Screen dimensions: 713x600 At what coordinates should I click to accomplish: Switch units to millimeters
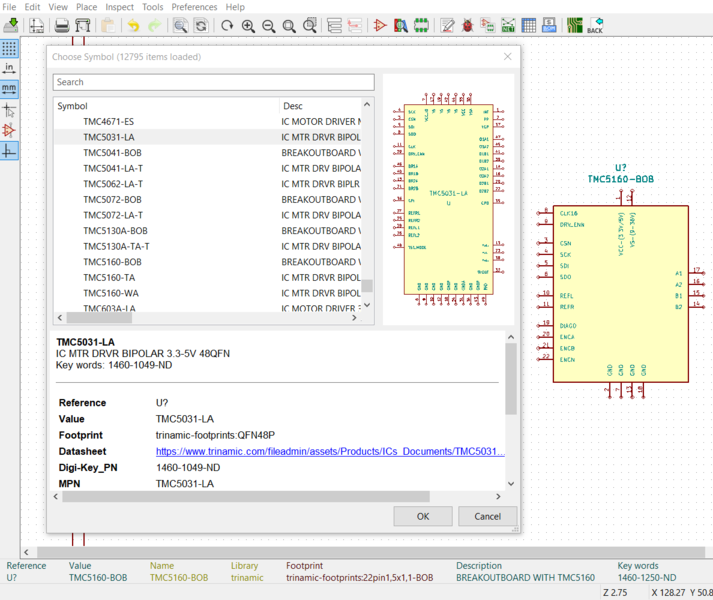[9, 89]
